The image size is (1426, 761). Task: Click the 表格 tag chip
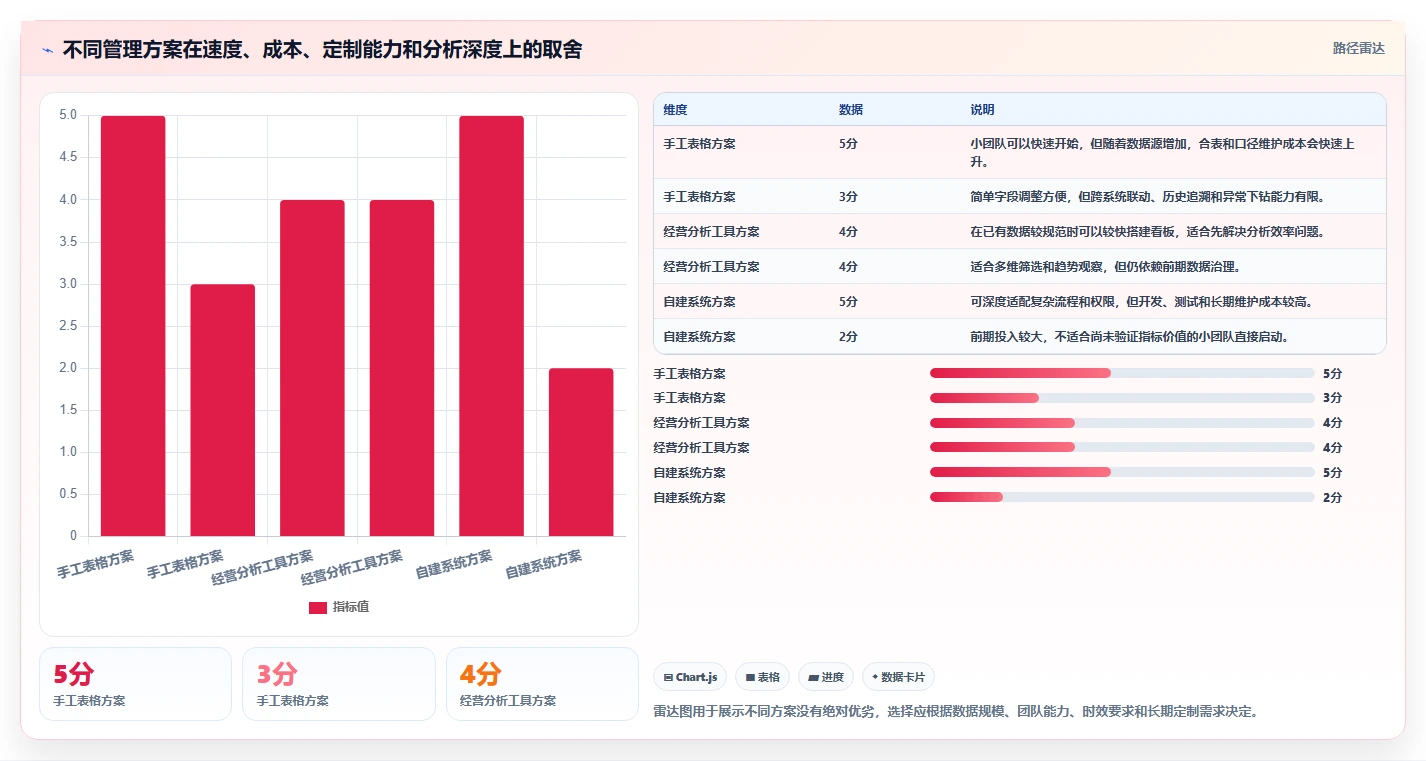pyautogui.click(x=762, y=677)
